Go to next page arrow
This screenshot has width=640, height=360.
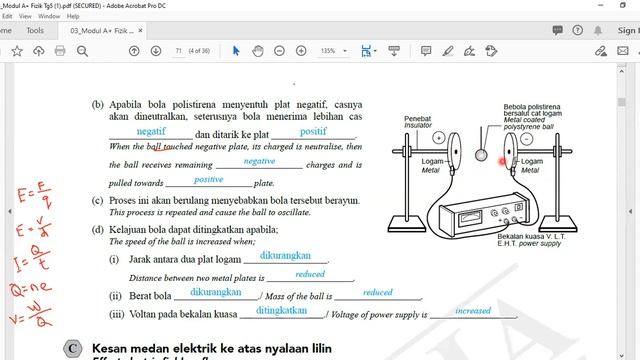[156, 51]
